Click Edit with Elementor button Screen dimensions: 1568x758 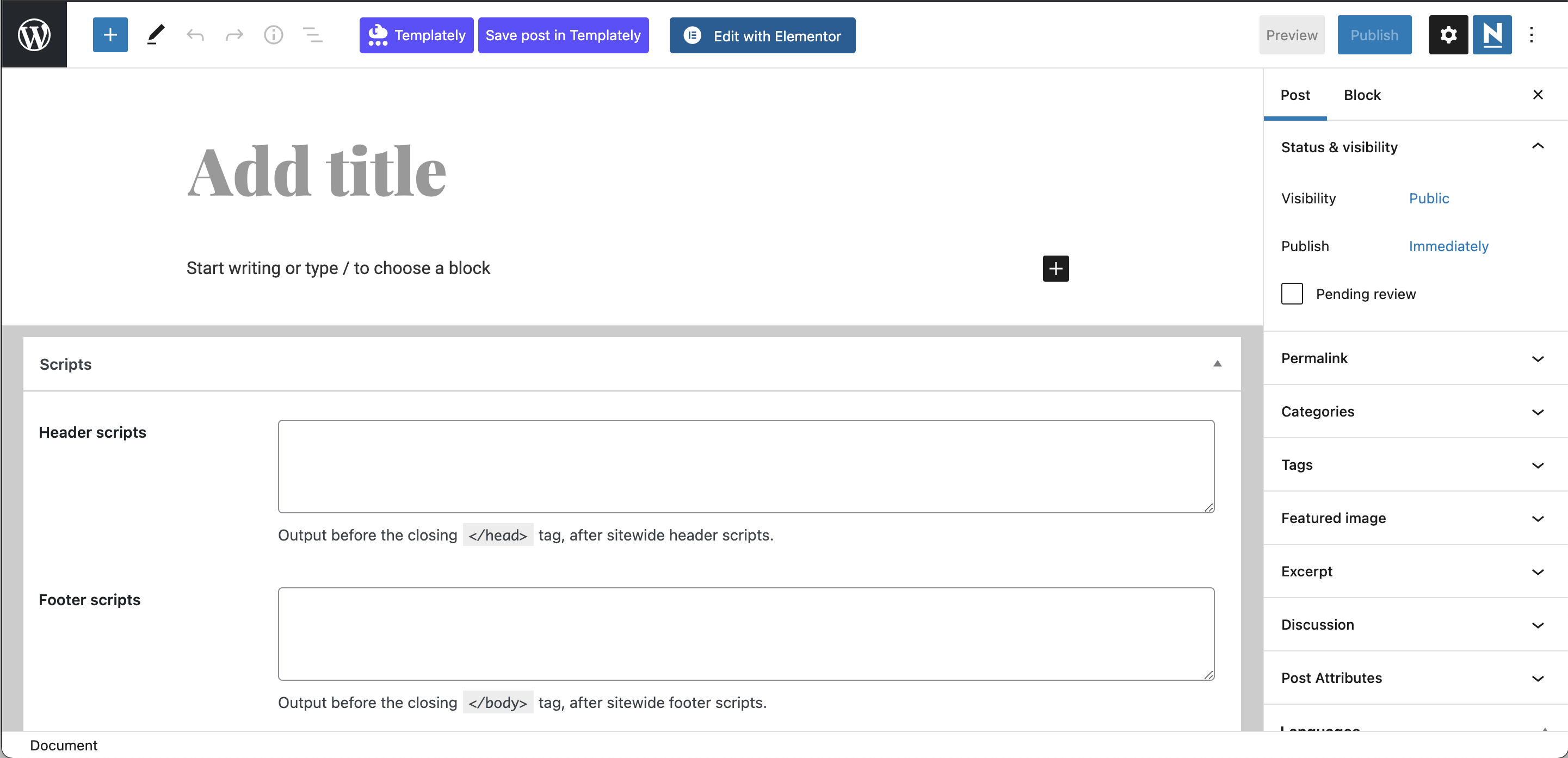pos(762,35)
